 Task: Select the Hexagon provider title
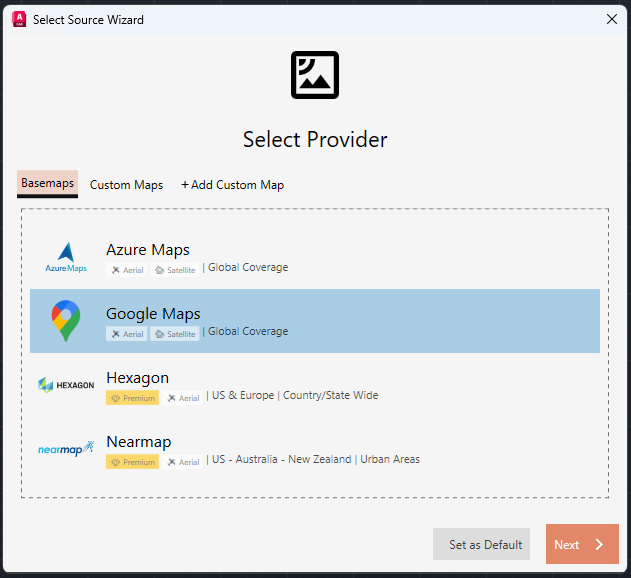(138, 378)
